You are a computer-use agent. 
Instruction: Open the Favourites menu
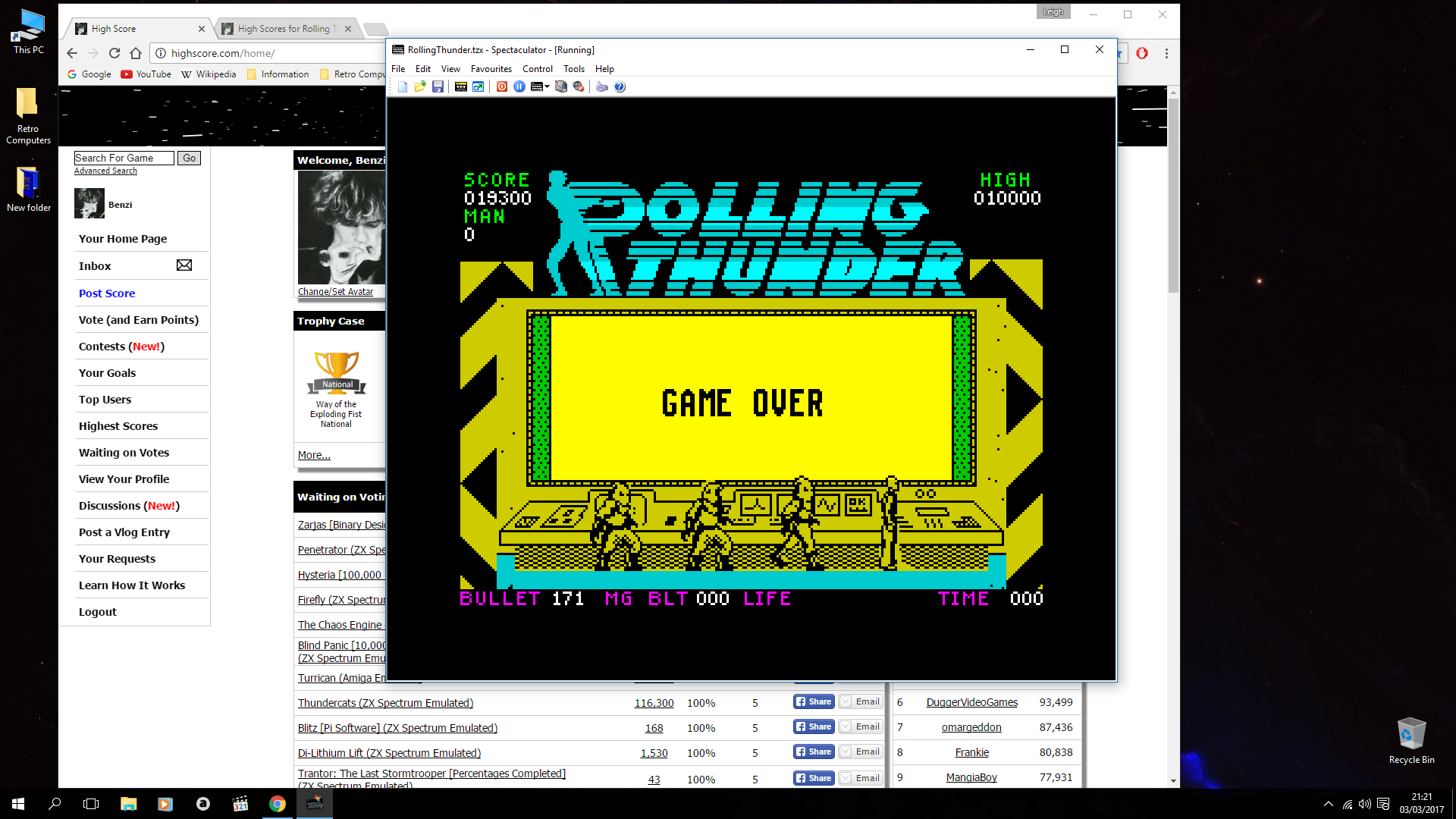(491, 69)
